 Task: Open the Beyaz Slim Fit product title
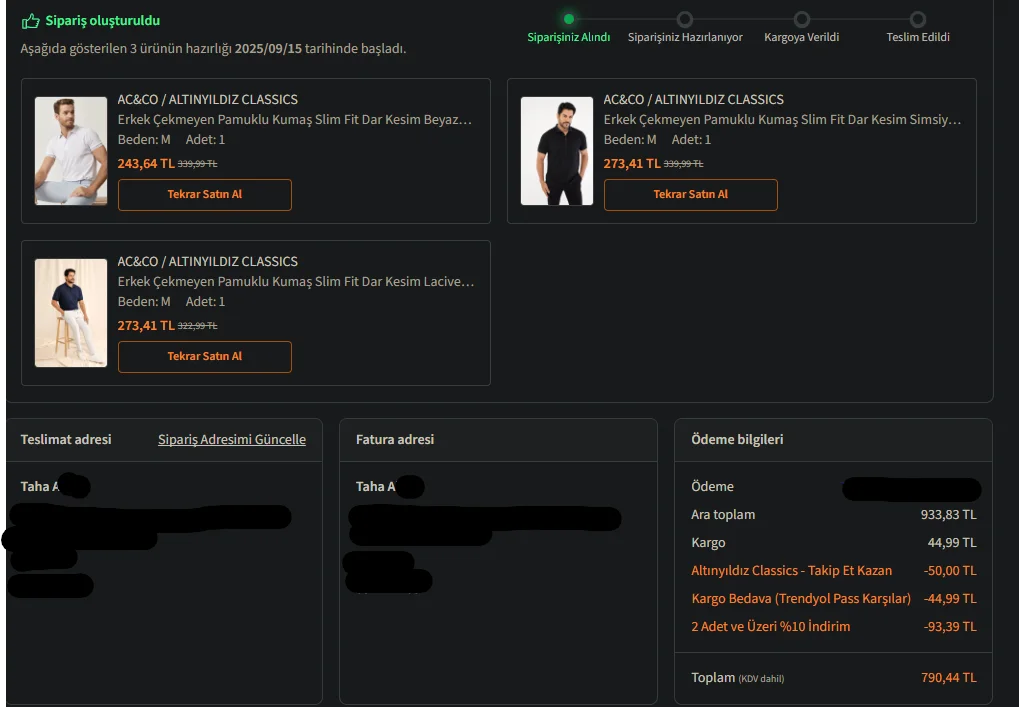click(x=294, y=120)
